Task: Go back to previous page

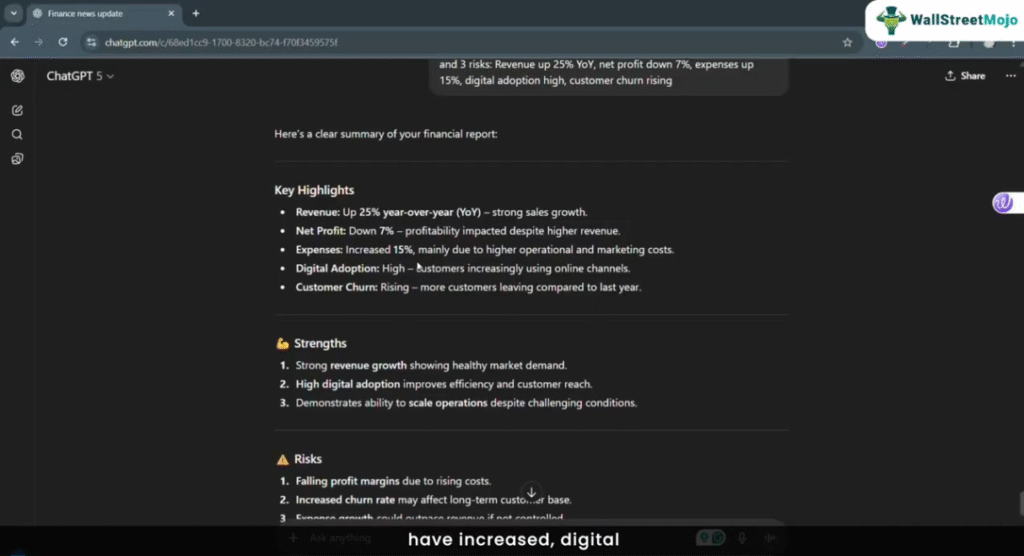Action: 14,42
